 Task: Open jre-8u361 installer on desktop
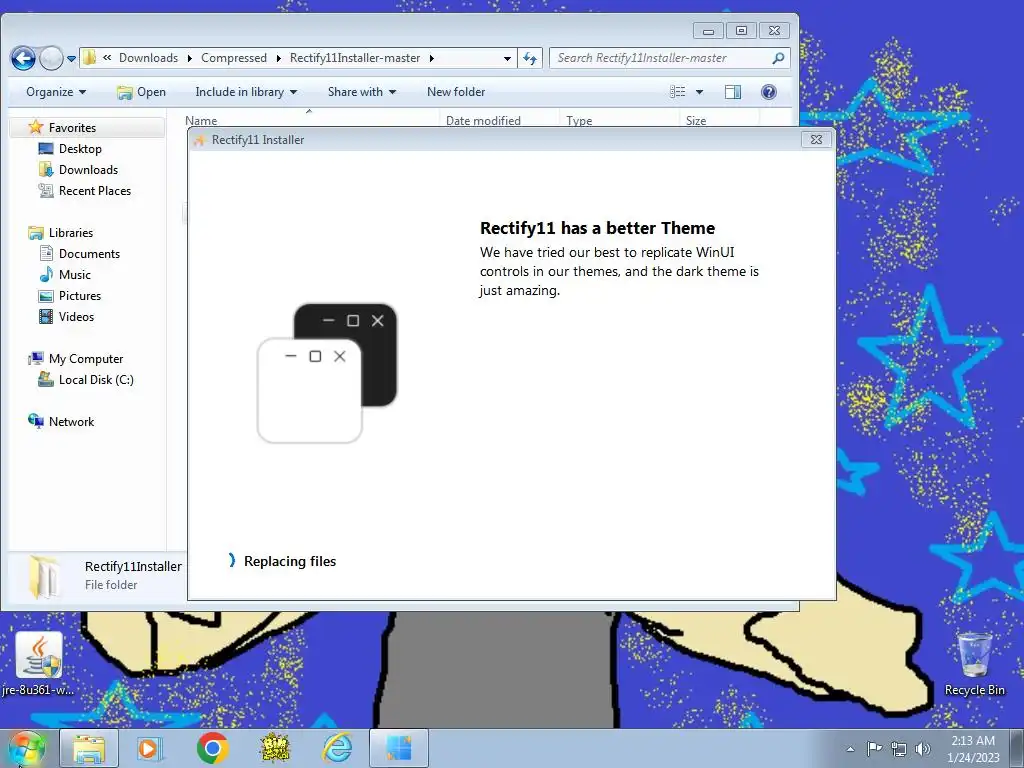tap(39, 664)
